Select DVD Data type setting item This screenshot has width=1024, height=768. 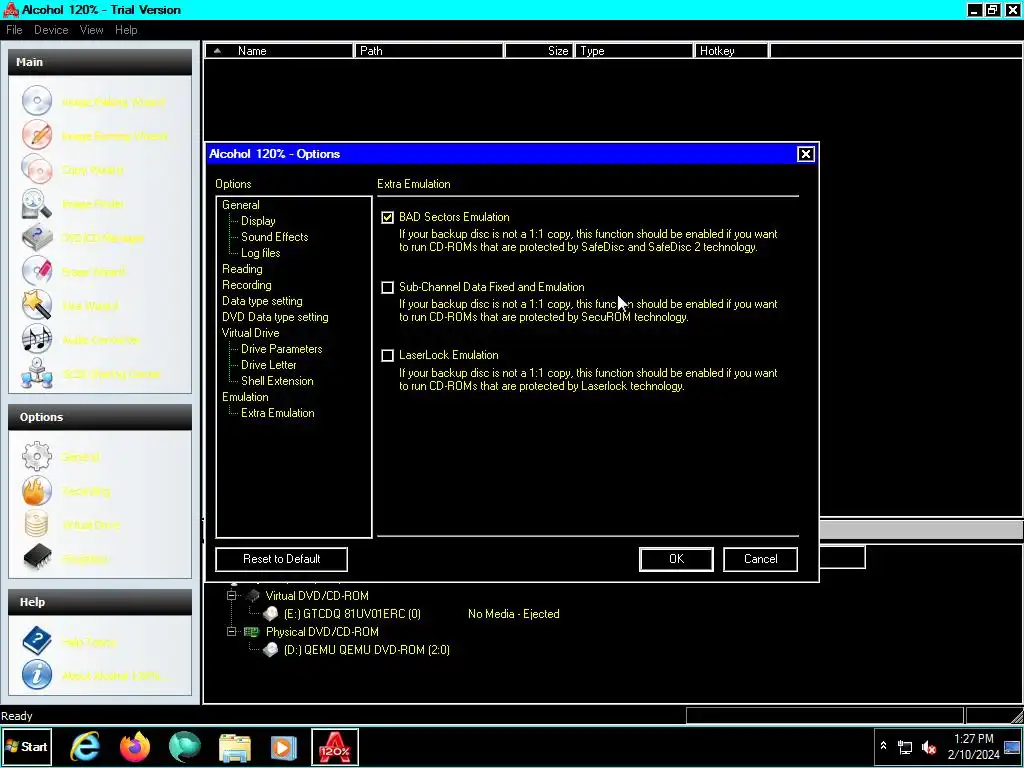coord(275,317)
